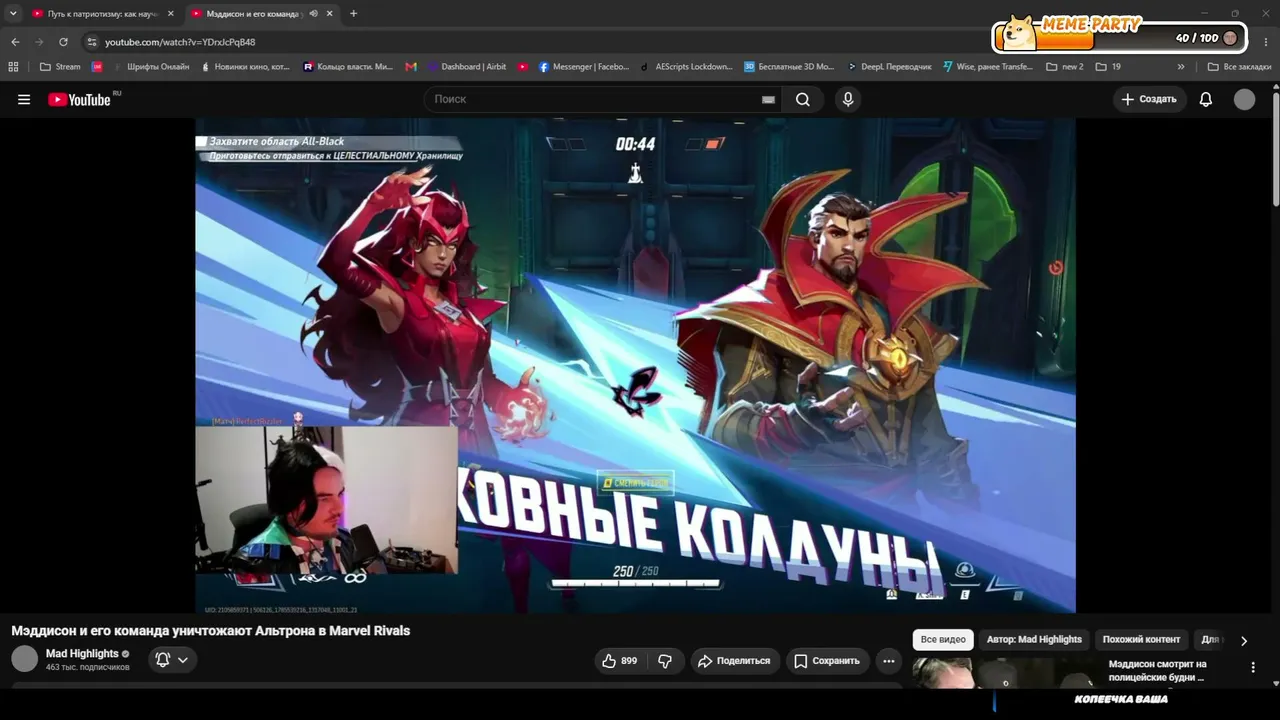Open the 'Dashboard | Airbit' bookmark

pos(466,67)
